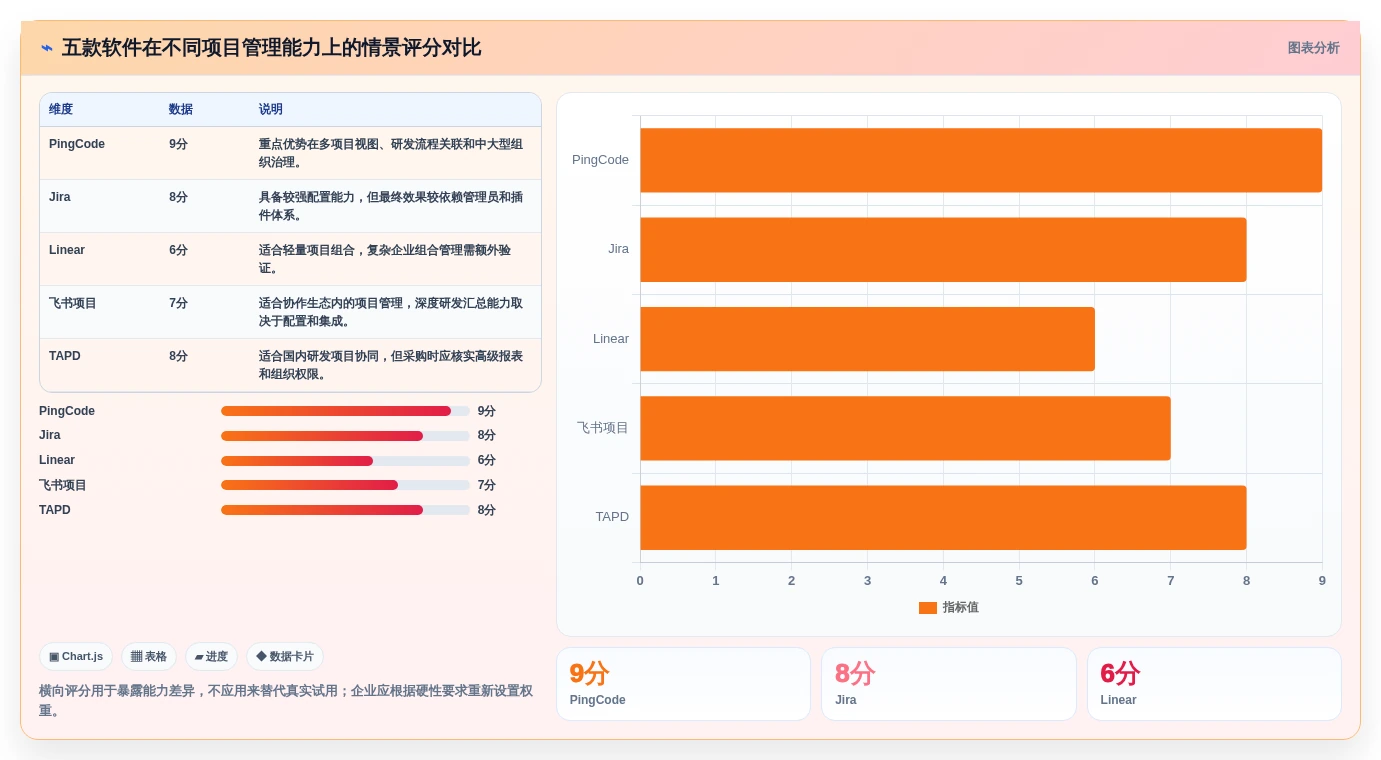The image size is (1381, 760).
Task: Select the 表格 tag chip
Action: point(149,657)
